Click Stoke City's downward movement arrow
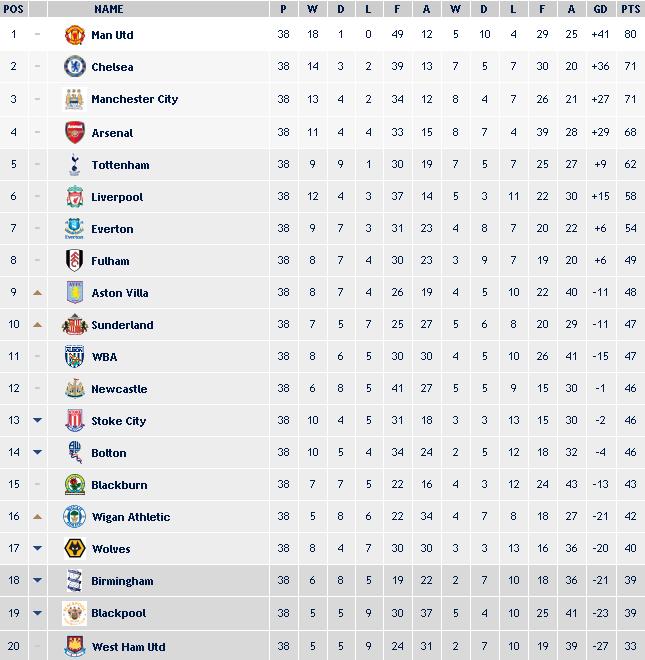 coord(38,421)
